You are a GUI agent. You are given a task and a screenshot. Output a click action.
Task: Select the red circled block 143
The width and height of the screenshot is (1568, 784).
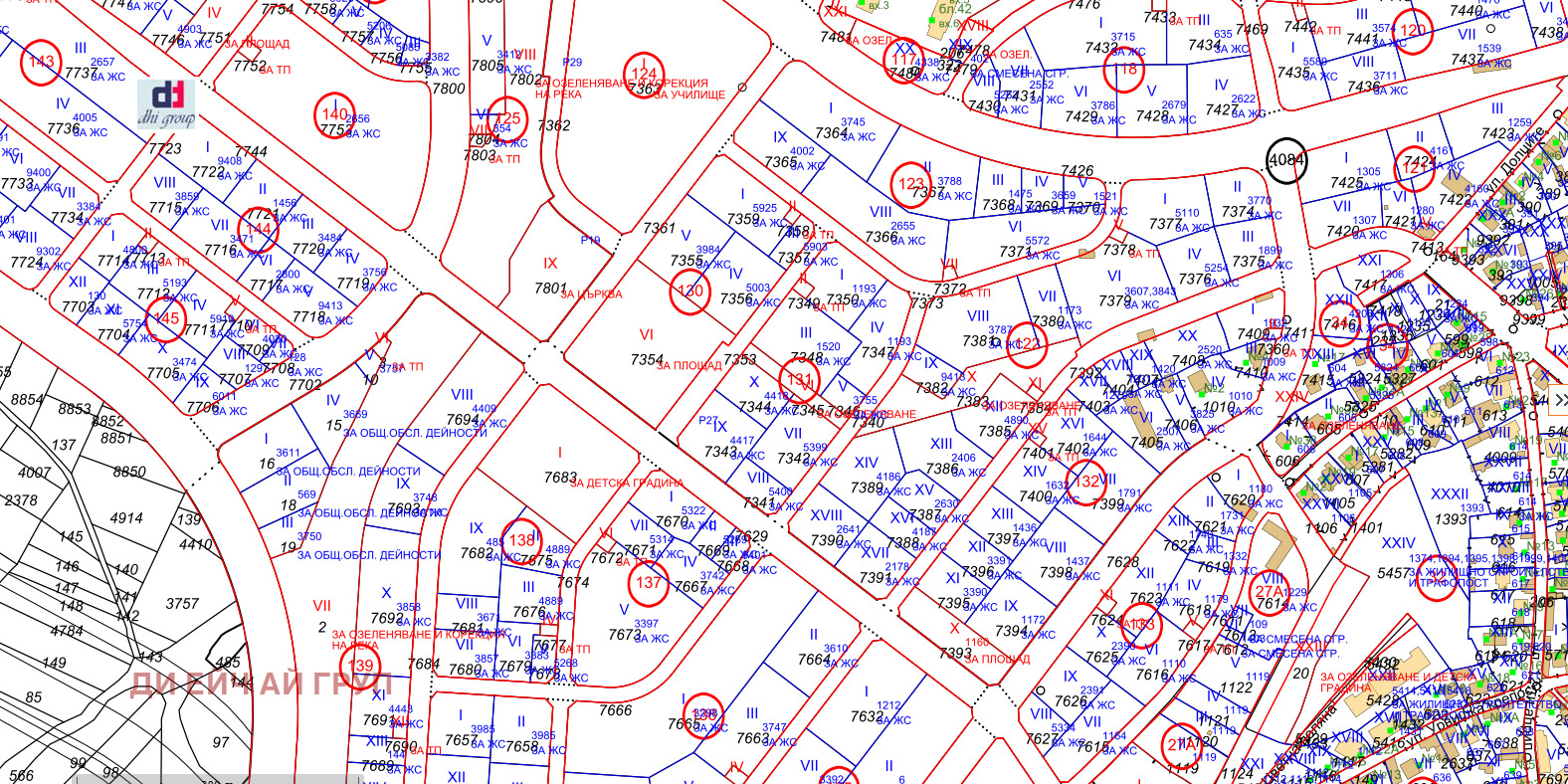click(41, 63)
